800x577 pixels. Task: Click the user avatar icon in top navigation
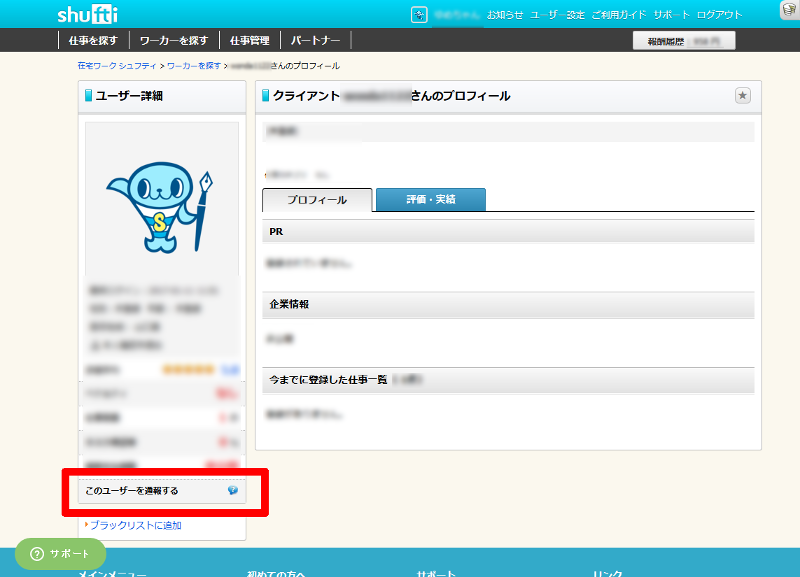pyautogui.click(x=419, y=15)
